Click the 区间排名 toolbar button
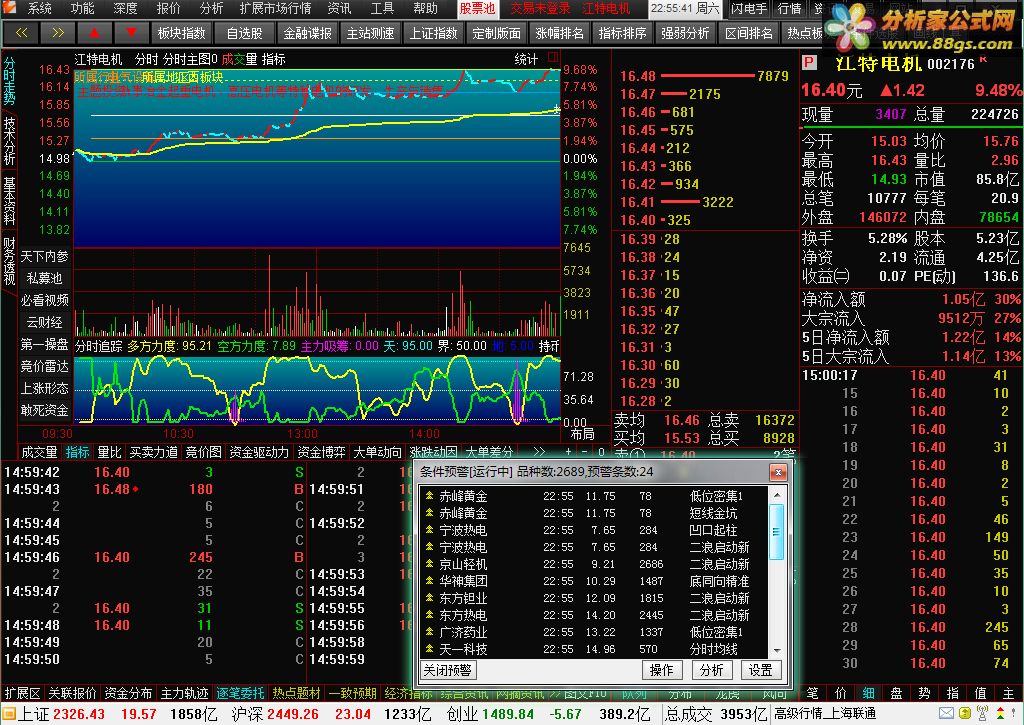 click(x=748, y=33)
